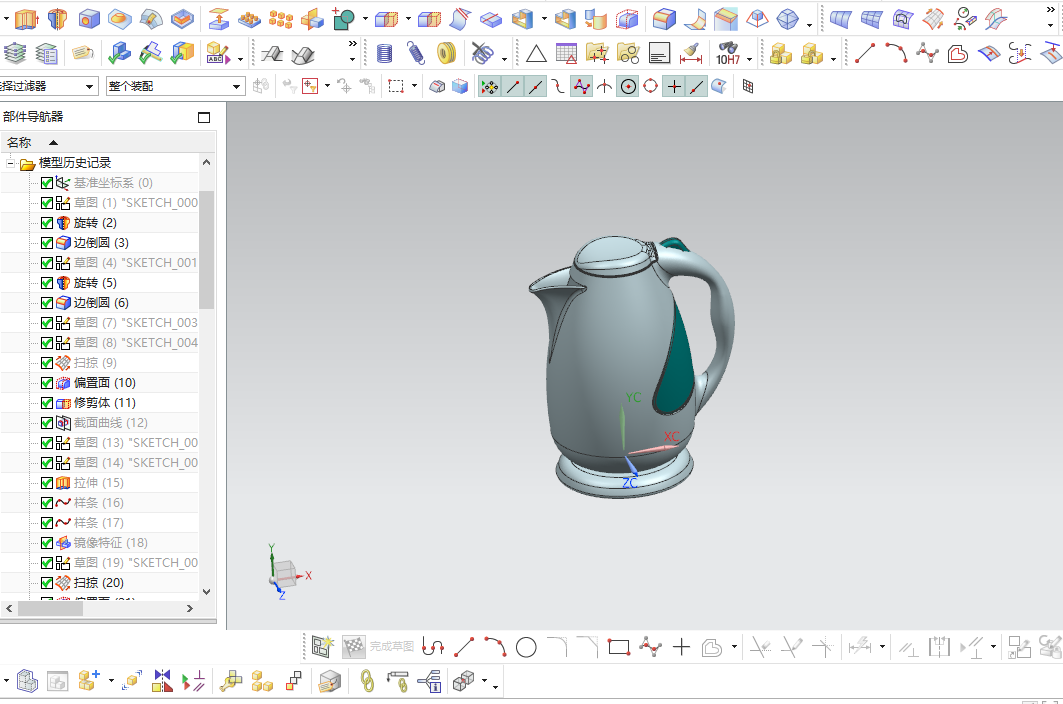The image size is (1063, 704).
Task: Click the attribute tag icon
Action: pos(83,53)
